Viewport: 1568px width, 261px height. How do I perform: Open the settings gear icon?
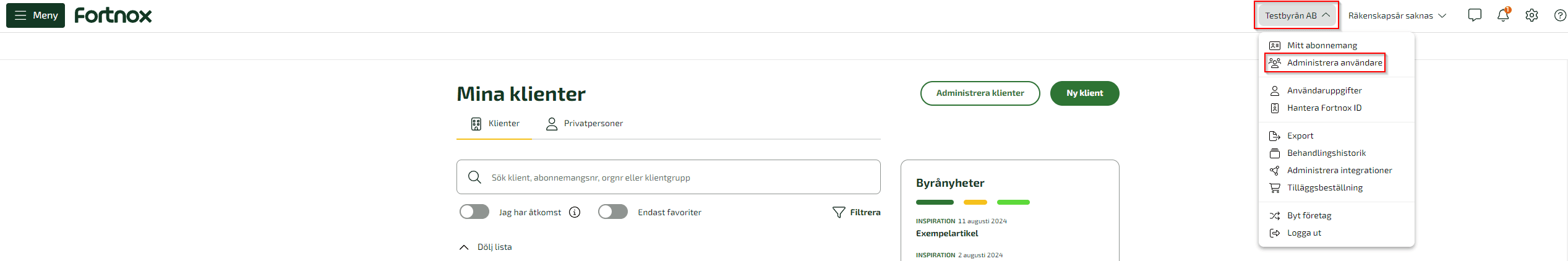pyautogui.click(x=1532, y=15)
